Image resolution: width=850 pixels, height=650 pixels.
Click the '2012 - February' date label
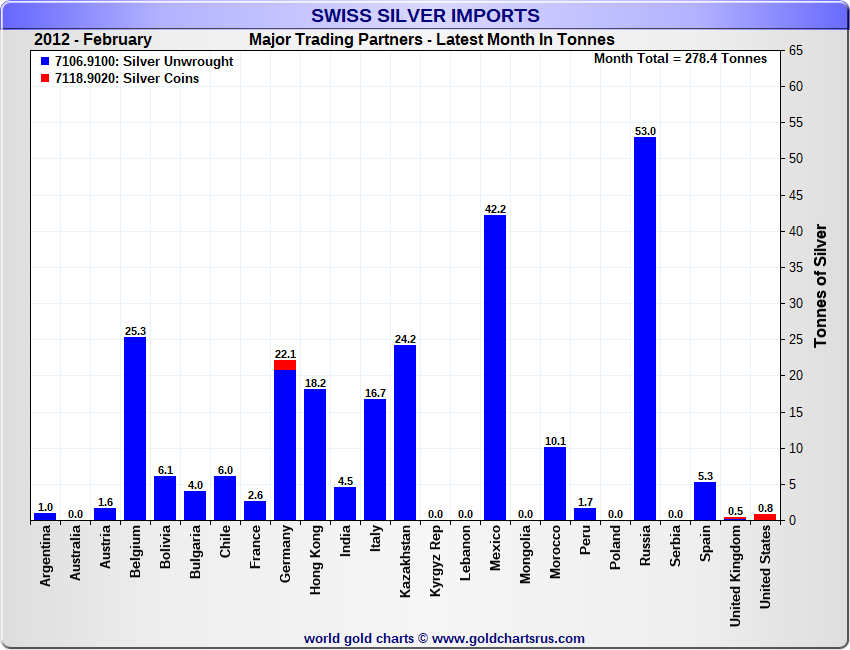pyautogui.click(x=93, y=40)
